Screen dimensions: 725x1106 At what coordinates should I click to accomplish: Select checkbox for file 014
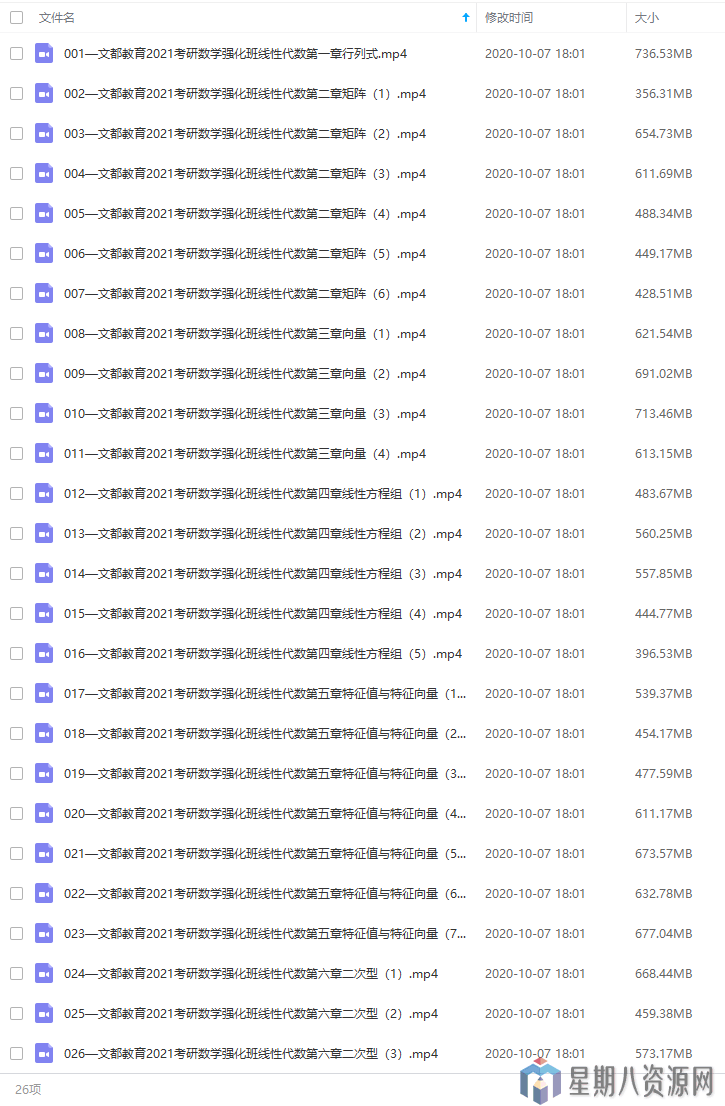(16, 573)
